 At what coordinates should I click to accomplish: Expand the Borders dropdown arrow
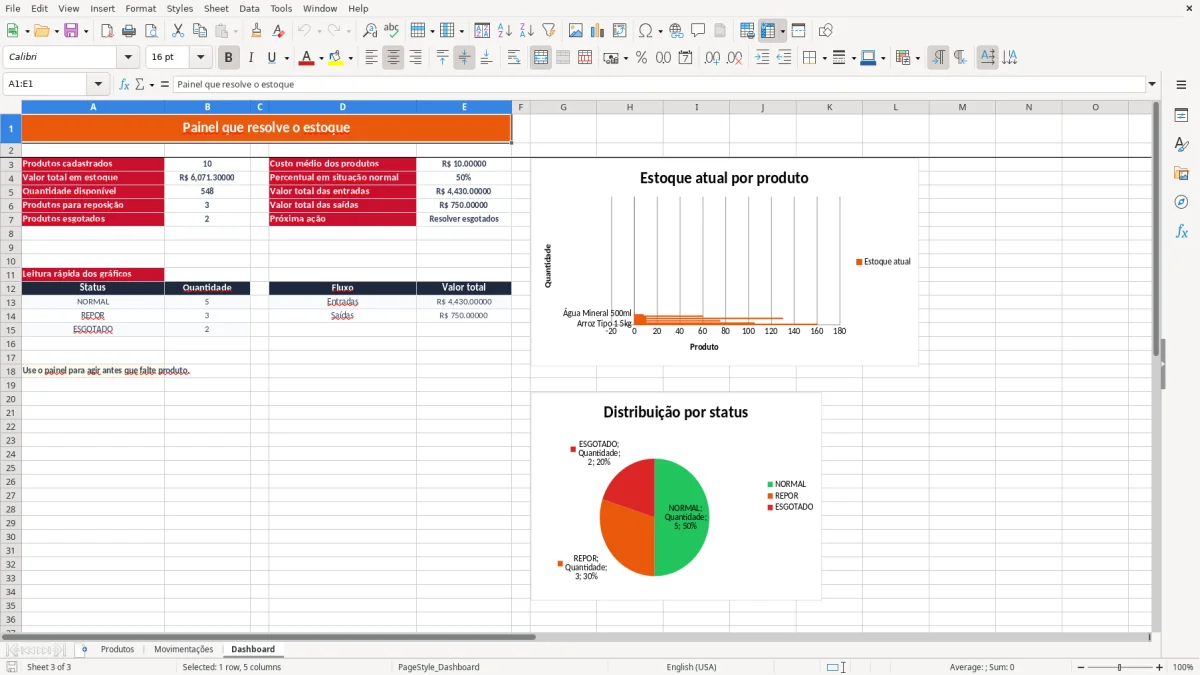[823, 58]
